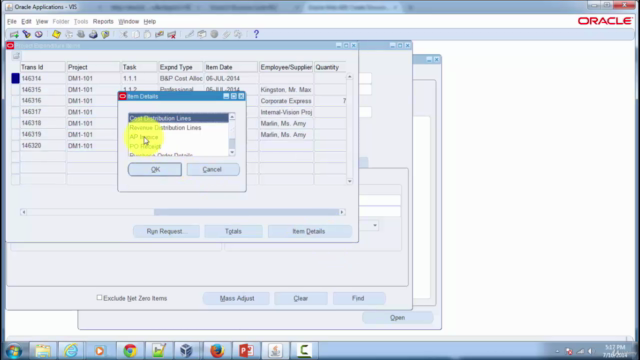Click the Copy toolbar icon

tap(136, 34)
